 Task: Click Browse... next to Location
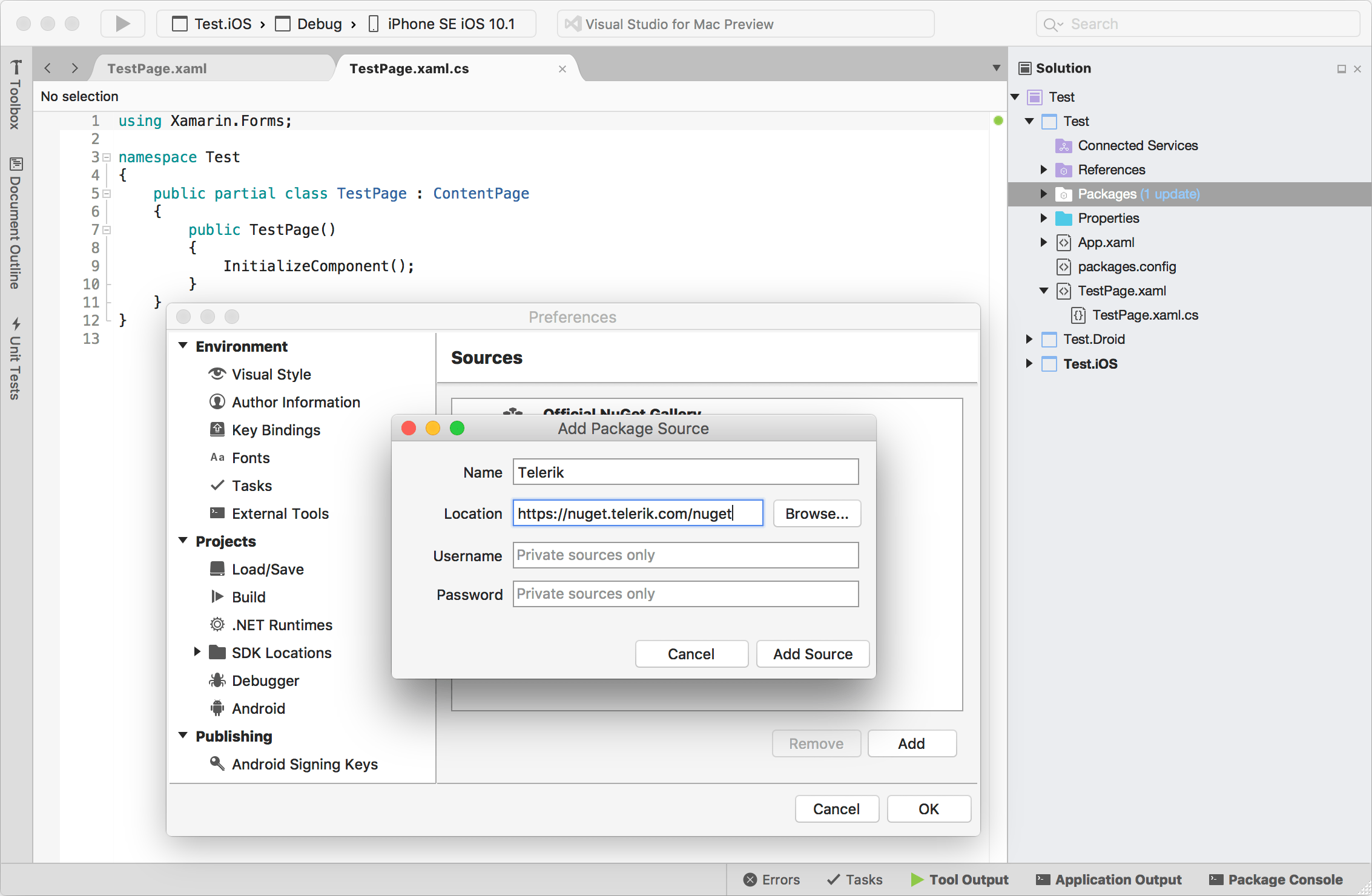click(817, 513)
